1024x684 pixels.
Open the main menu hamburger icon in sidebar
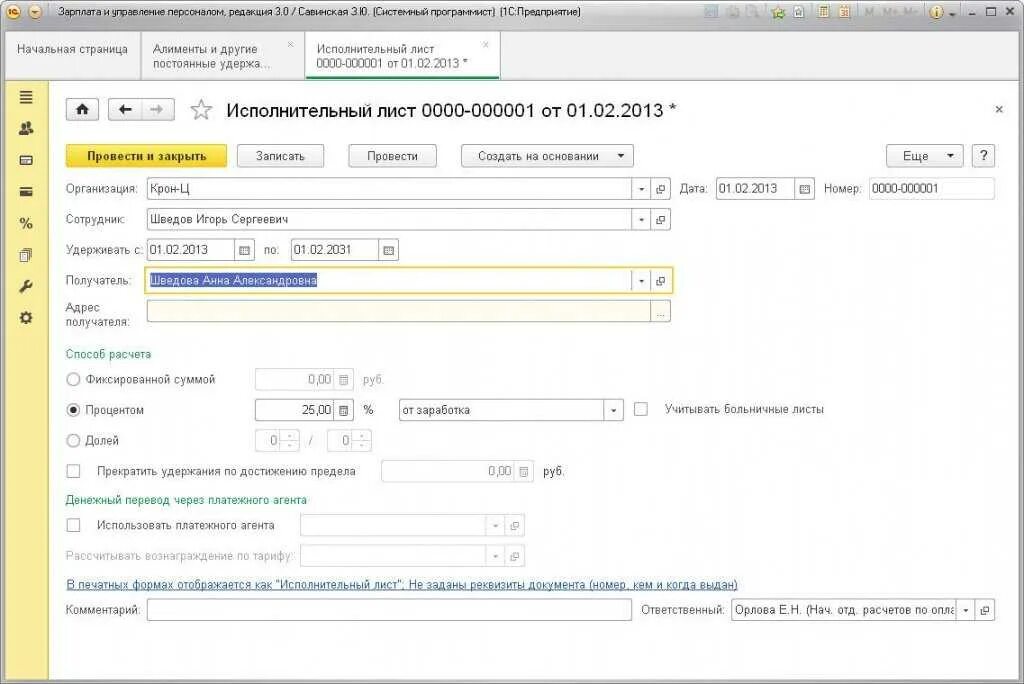[x=26, y=97]
